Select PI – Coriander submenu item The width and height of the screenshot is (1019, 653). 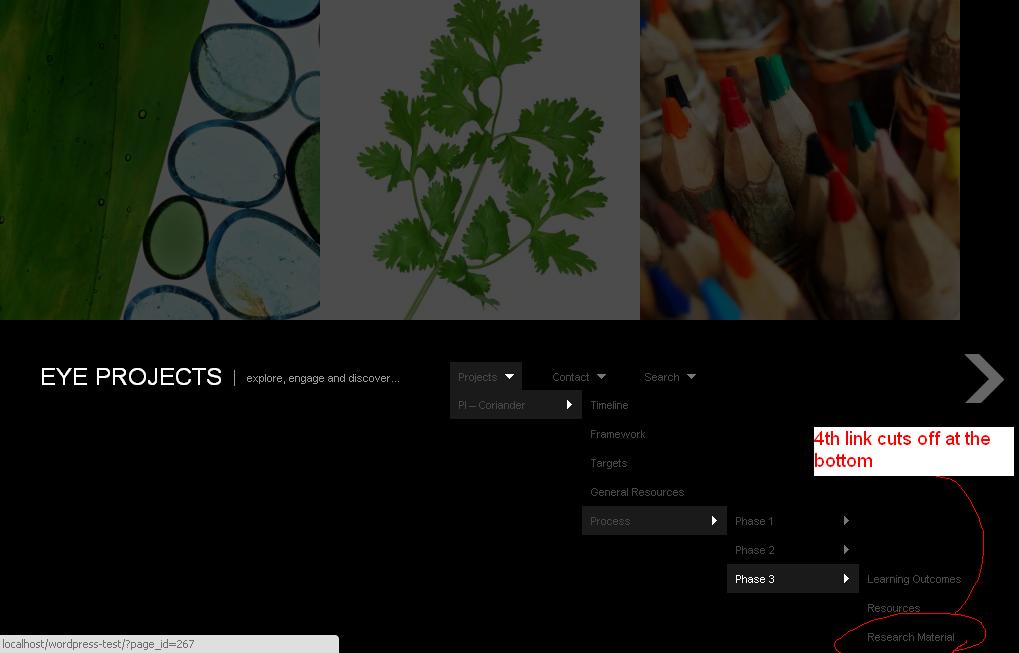click(515, 405)
